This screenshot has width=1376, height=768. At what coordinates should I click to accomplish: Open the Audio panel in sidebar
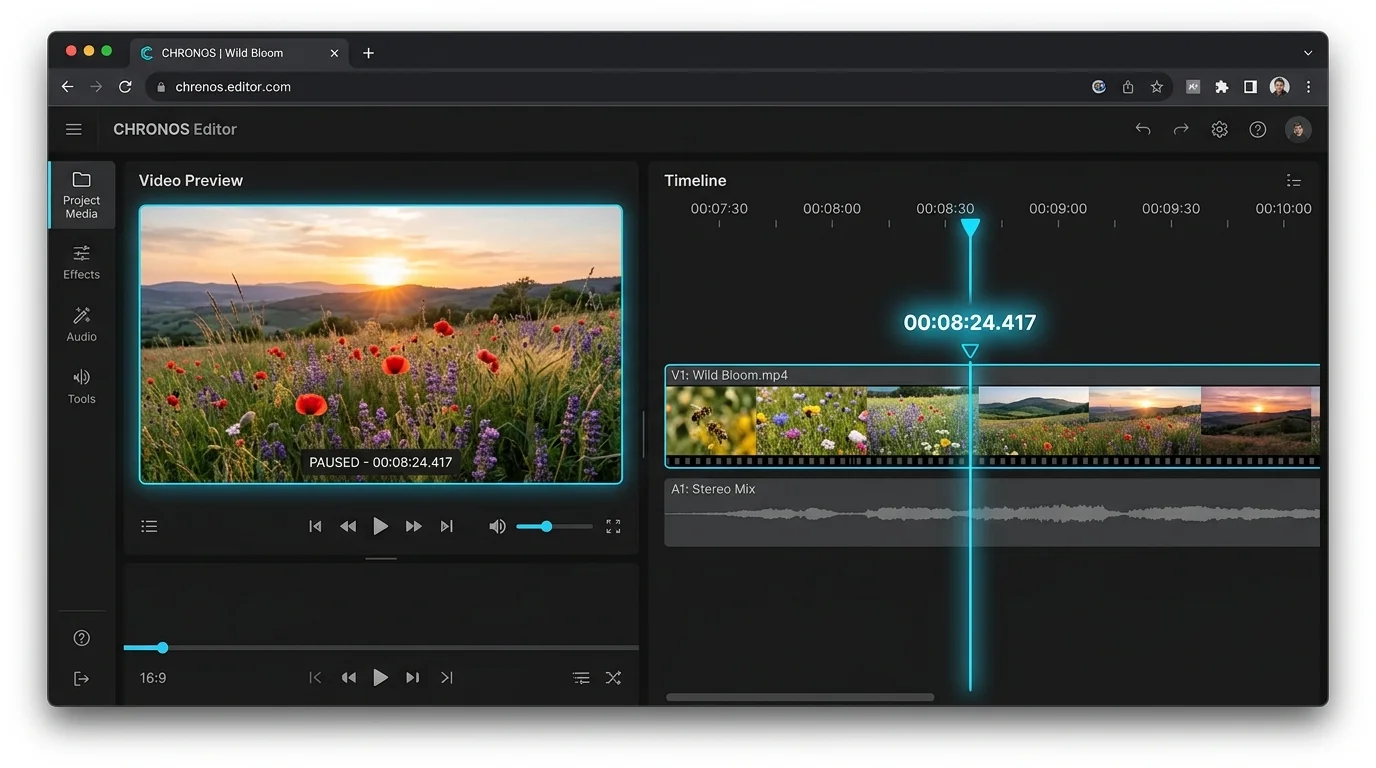(x=81, y=325)
